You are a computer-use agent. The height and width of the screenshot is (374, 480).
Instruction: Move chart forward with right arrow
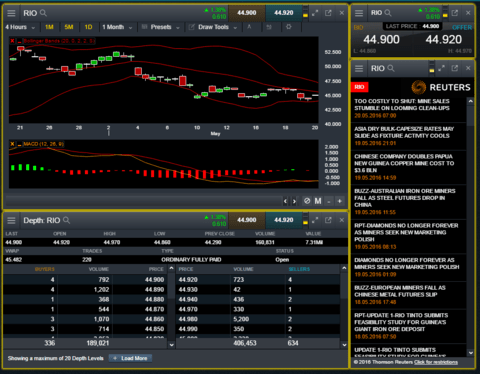(x=294, y=201)
